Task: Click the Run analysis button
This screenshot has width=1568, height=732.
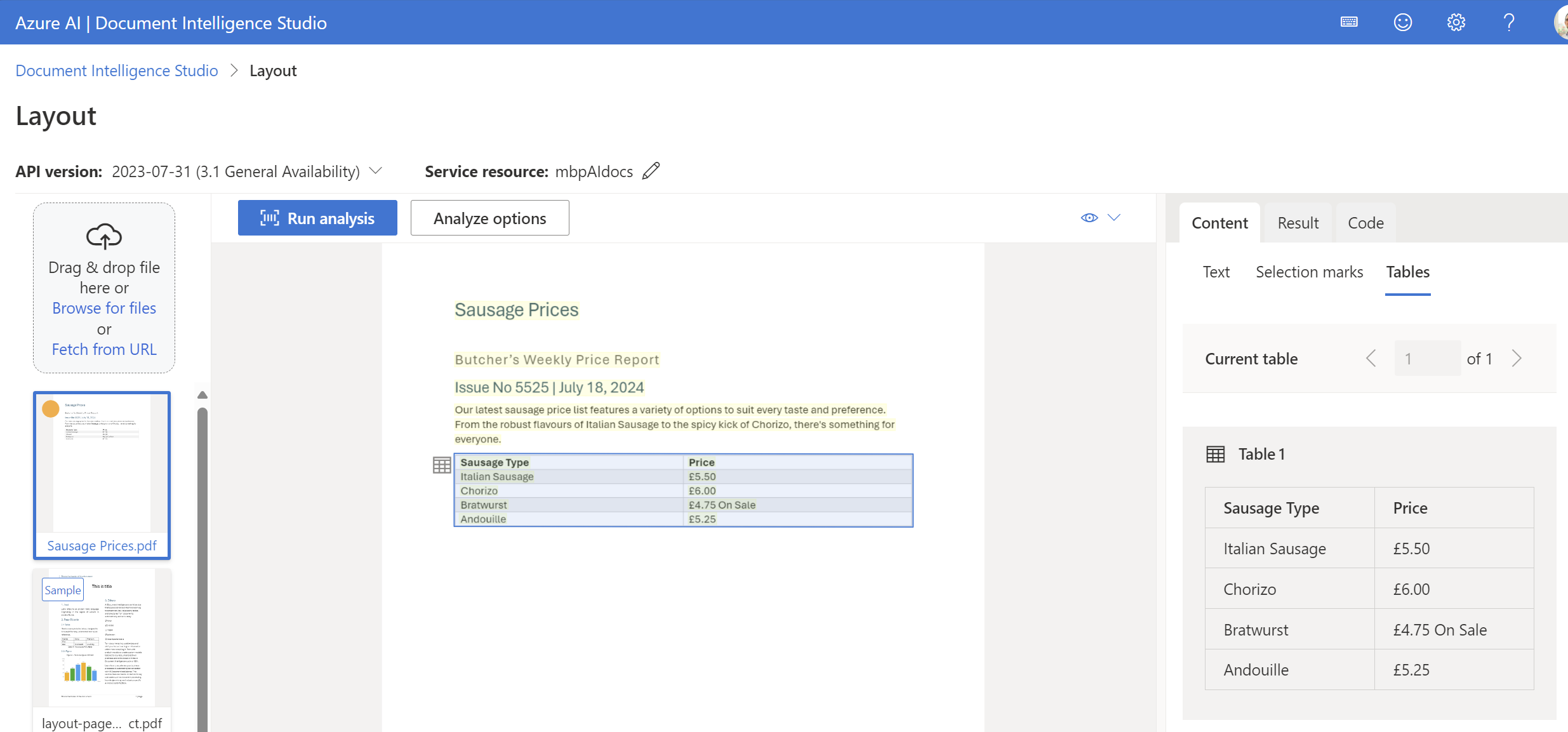Action: tap(317, 218)
